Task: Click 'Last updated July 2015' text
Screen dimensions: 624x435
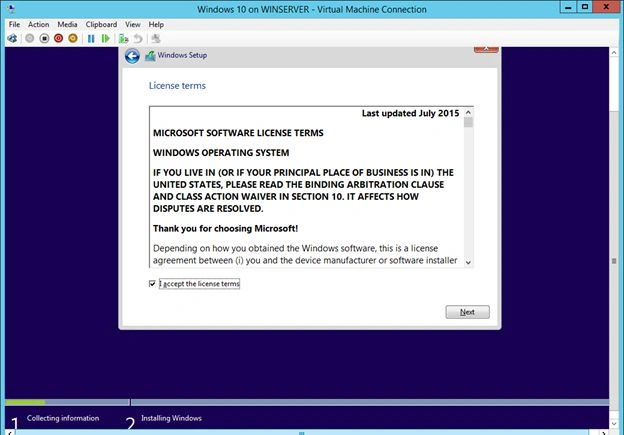Action: 410,113
